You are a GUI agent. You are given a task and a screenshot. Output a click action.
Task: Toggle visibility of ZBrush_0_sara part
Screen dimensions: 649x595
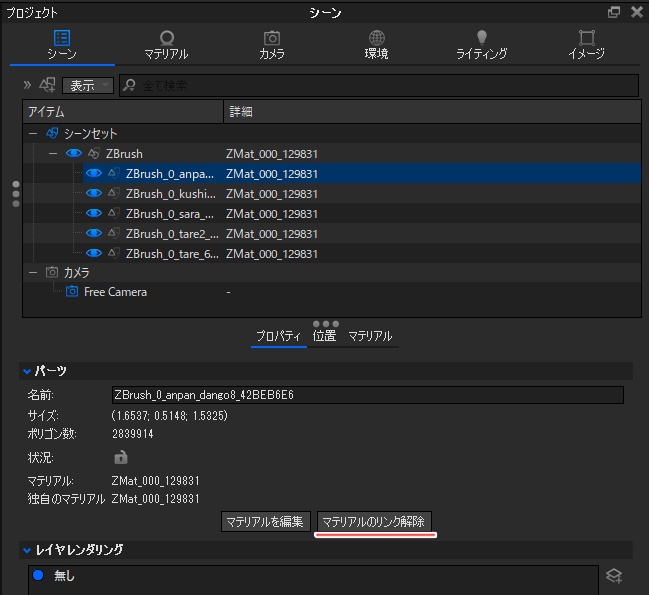point(94,214)
